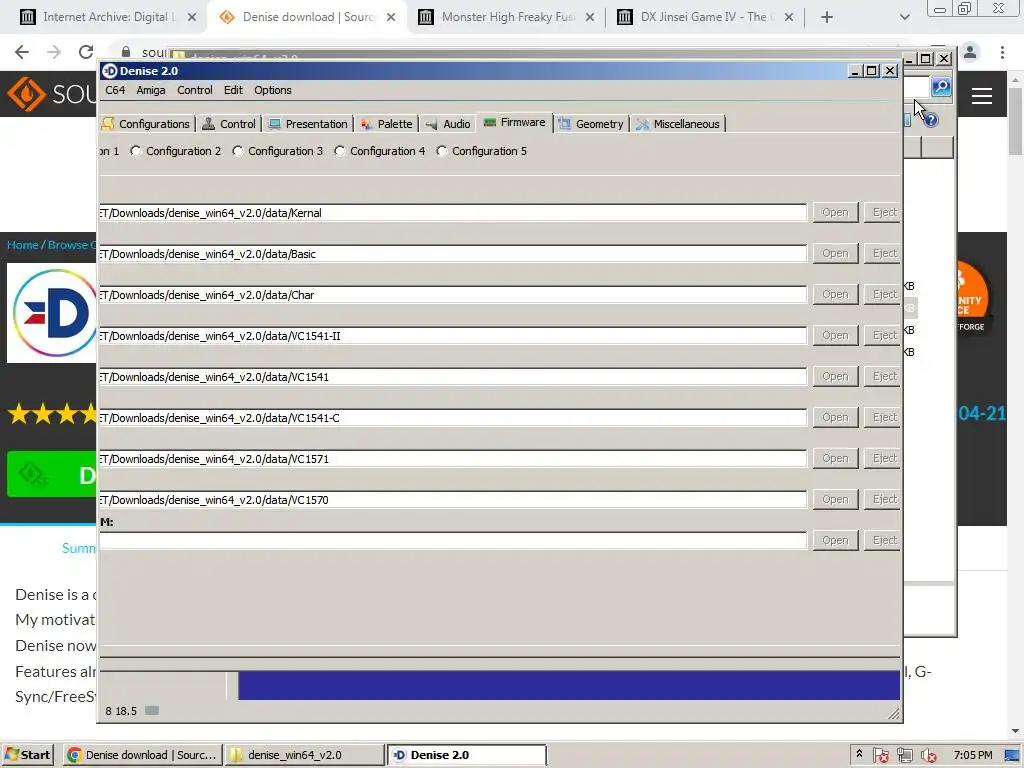The height and width of the screenshot is (768, 1024).
Task: Click Open for VC1570 firmware
Action: tap(835, 499)
